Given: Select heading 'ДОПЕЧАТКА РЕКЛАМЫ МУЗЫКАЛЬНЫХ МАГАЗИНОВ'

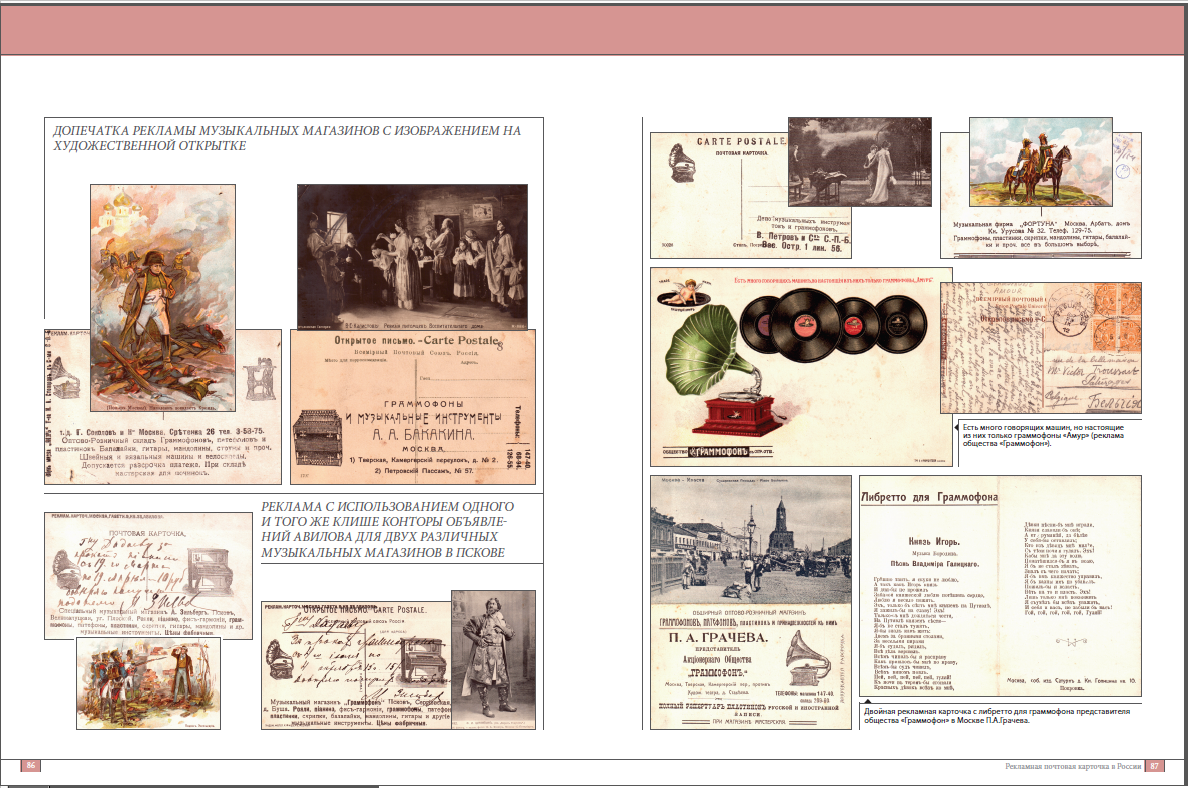Looking at the screenshot, I should (287, 138).
